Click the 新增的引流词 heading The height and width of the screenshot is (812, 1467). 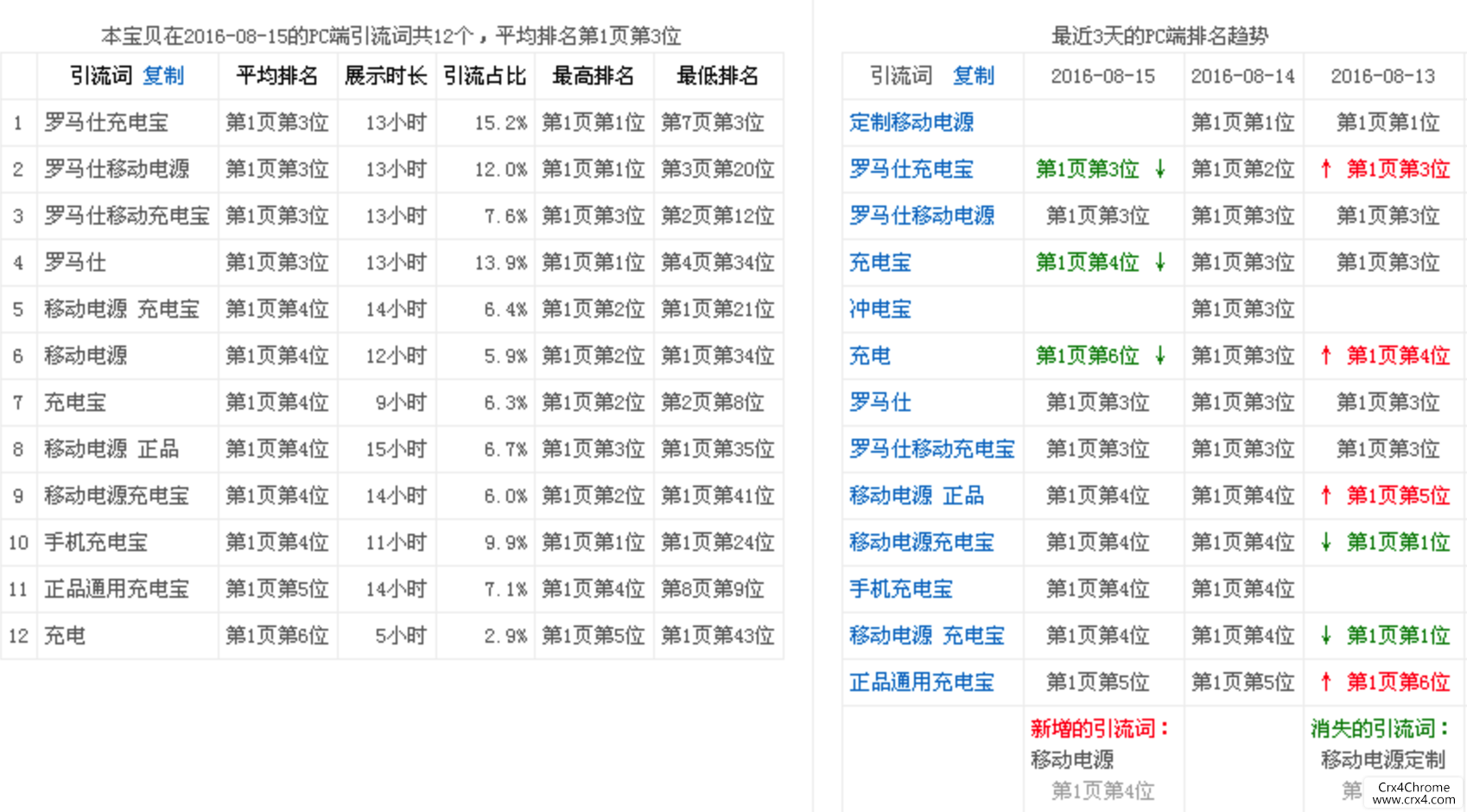pyautogui.click(x=1099, y=729)
